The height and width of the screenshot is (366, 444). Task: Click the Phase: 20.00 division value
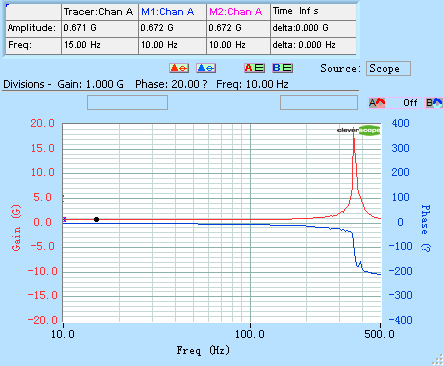pos(171,84)
